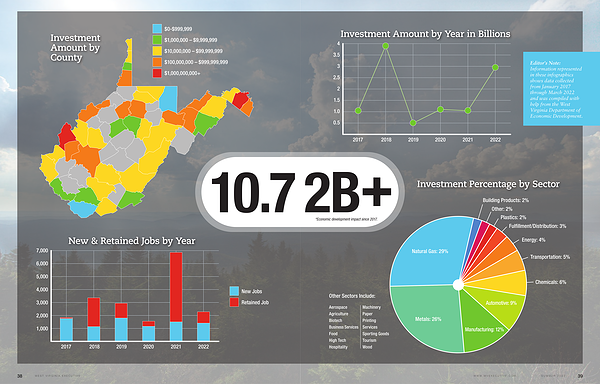The width and height of the screenshot is (600, 384).
Task: Click the blue Editor's Note box
Action: coord(561,89)
